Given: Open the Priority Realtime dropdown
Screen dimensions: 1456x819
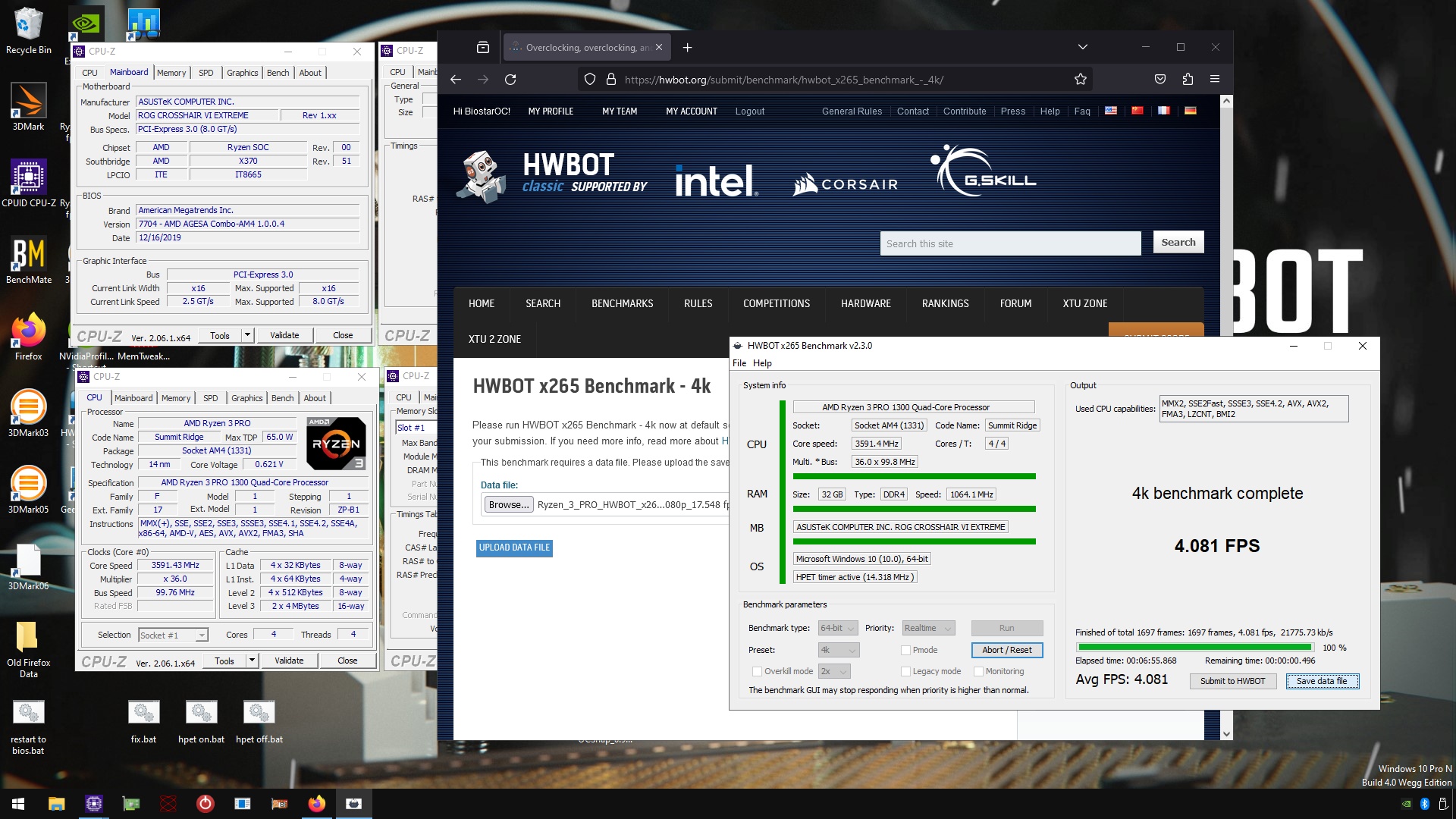Looking at the screenshot, I should [x=928, y=628].
